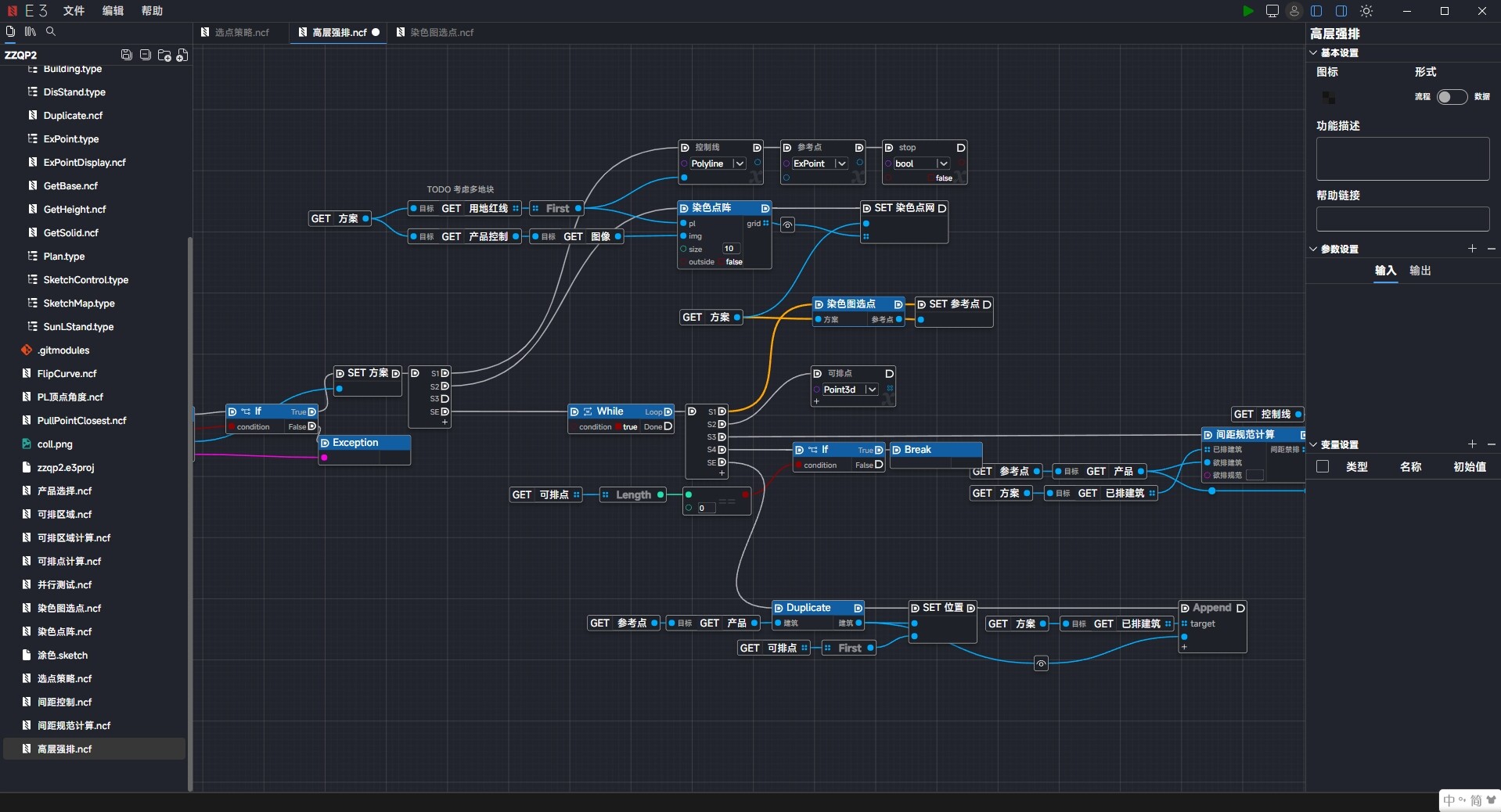The height and width of the screenshot is (812, 1501).
Task: Add a parameter with 参数设置 plus button
Action: click(x=1472, y=249)
